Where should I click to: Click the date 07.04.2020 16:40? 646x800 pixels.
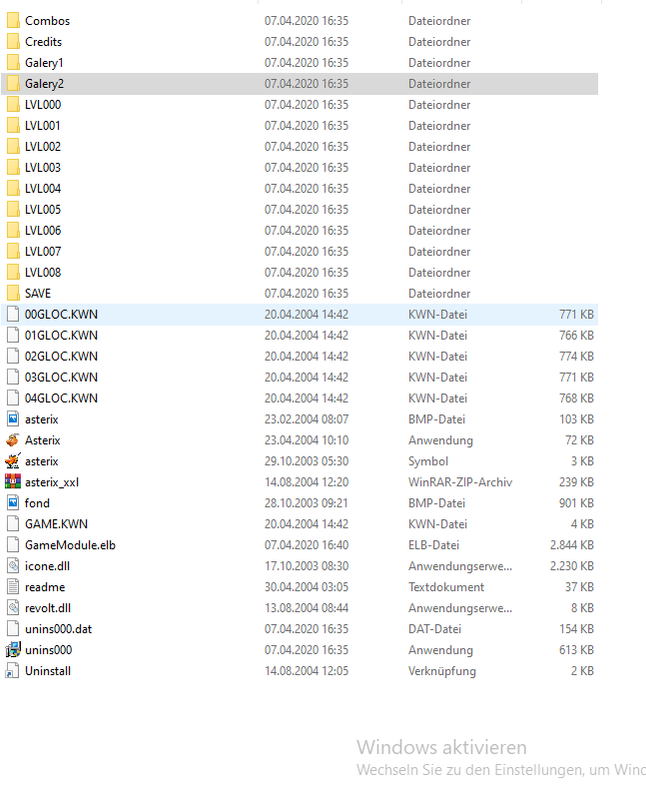coord(306,545)
